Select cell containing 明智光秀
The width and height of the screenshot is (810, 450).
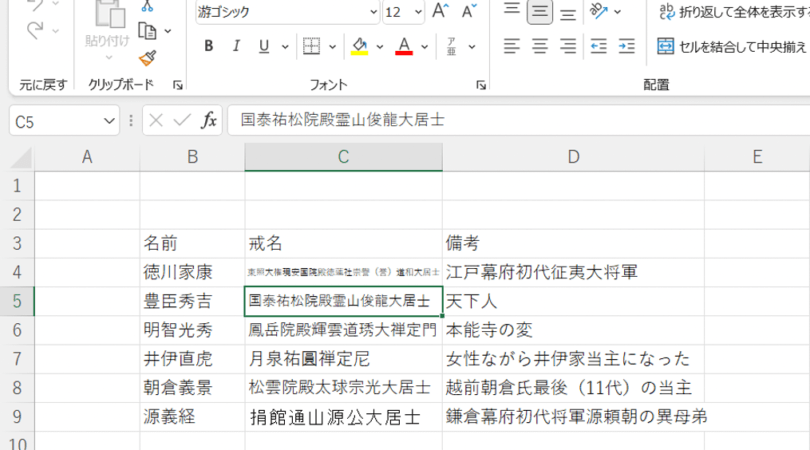[192, 330]
